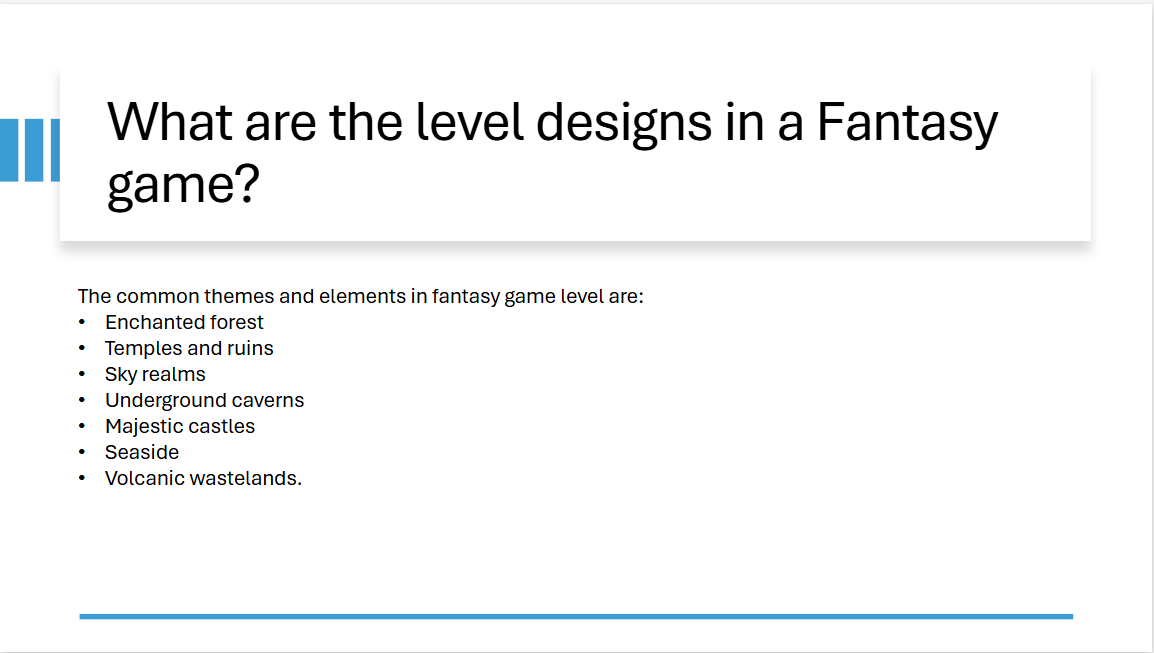This screenshot has width=1154, height=653.
Task: Select the "Seaside" bullet text
Action: [x=142, y=452]
